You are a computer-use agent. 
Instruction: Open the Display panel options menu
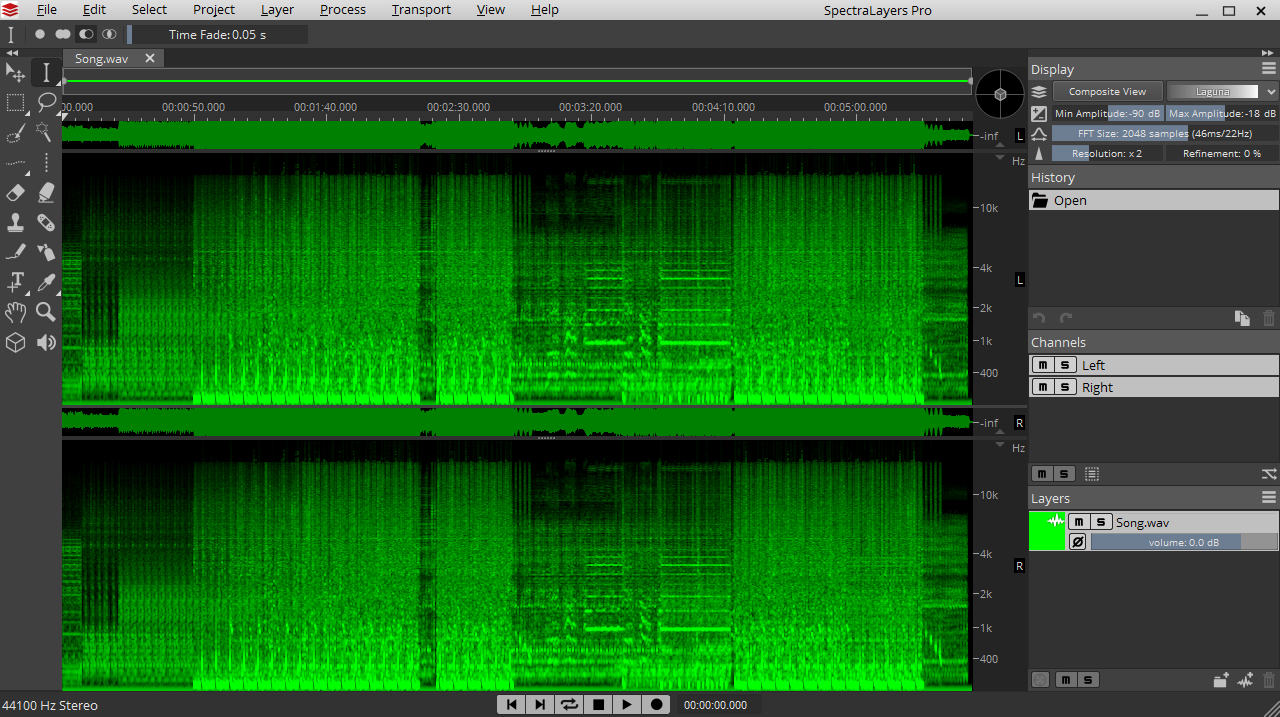[x=1268, y=68]
